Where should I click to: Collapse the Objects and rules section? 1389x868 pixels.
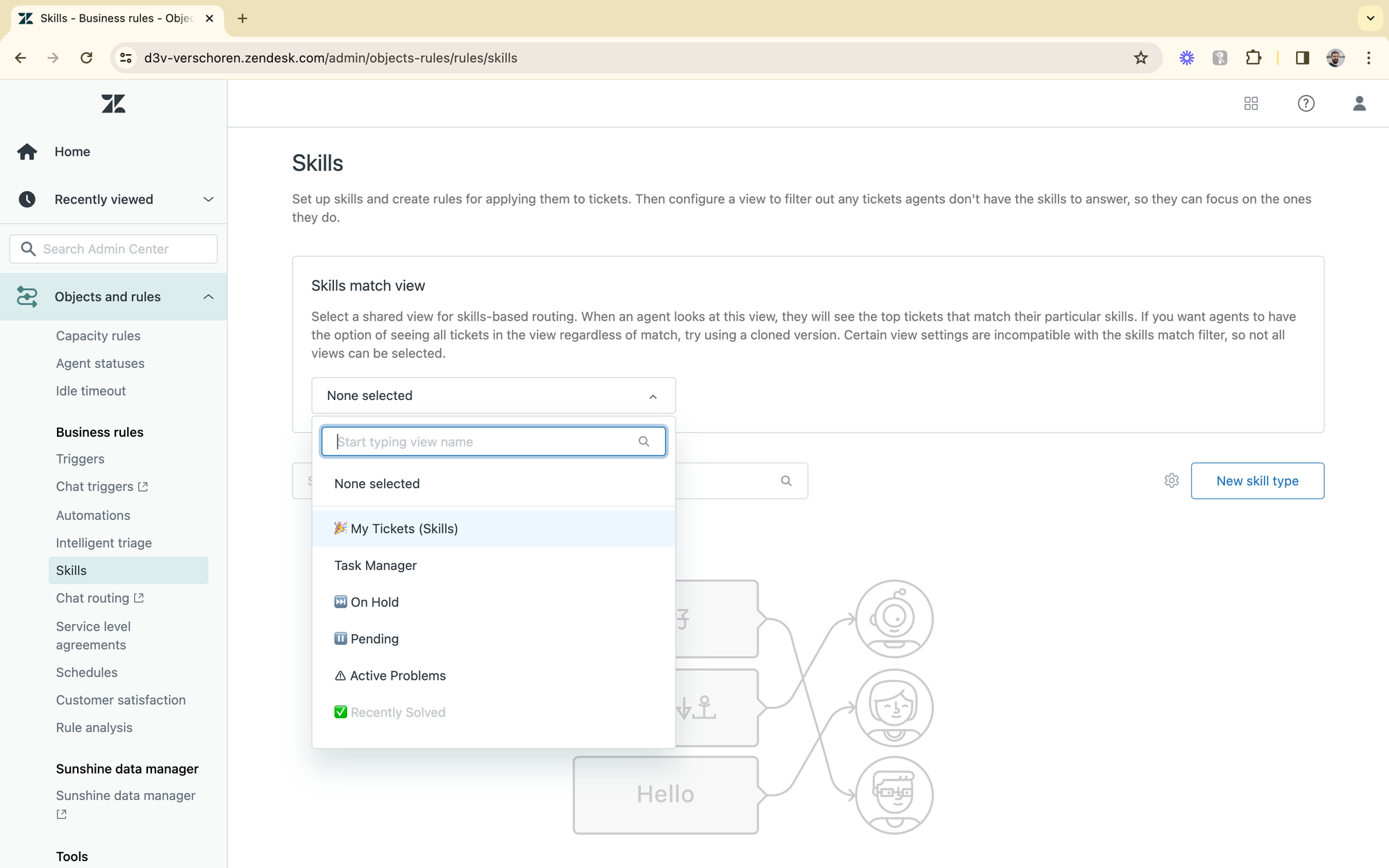pyautogui.click(x=208, y=297)
